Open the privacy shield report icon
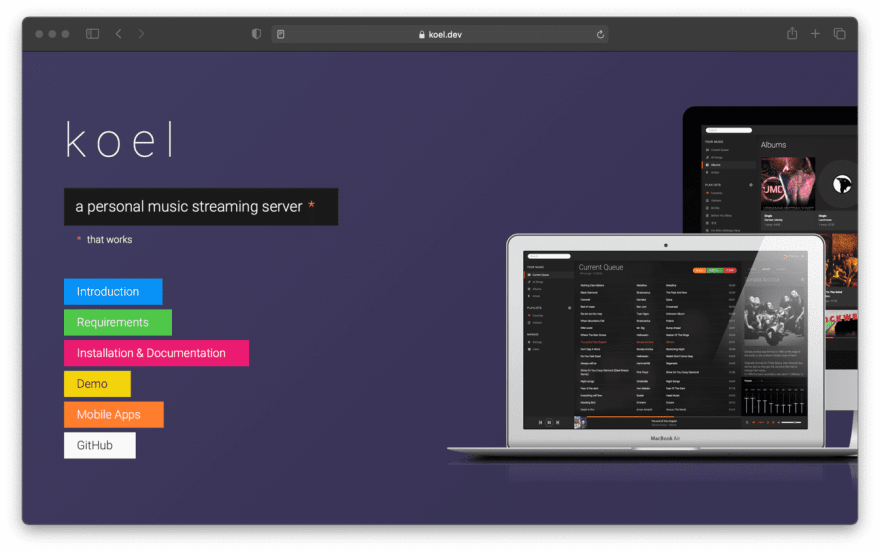Image resolution: width=880 pixels, height=552 pixels. (x=256, y=34)
